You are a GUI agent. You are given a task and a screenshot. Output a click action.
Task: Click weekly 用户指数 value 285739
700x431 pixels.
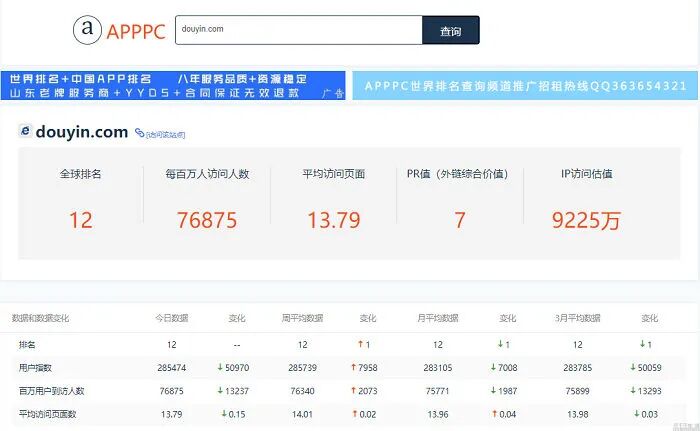(302, 368)
